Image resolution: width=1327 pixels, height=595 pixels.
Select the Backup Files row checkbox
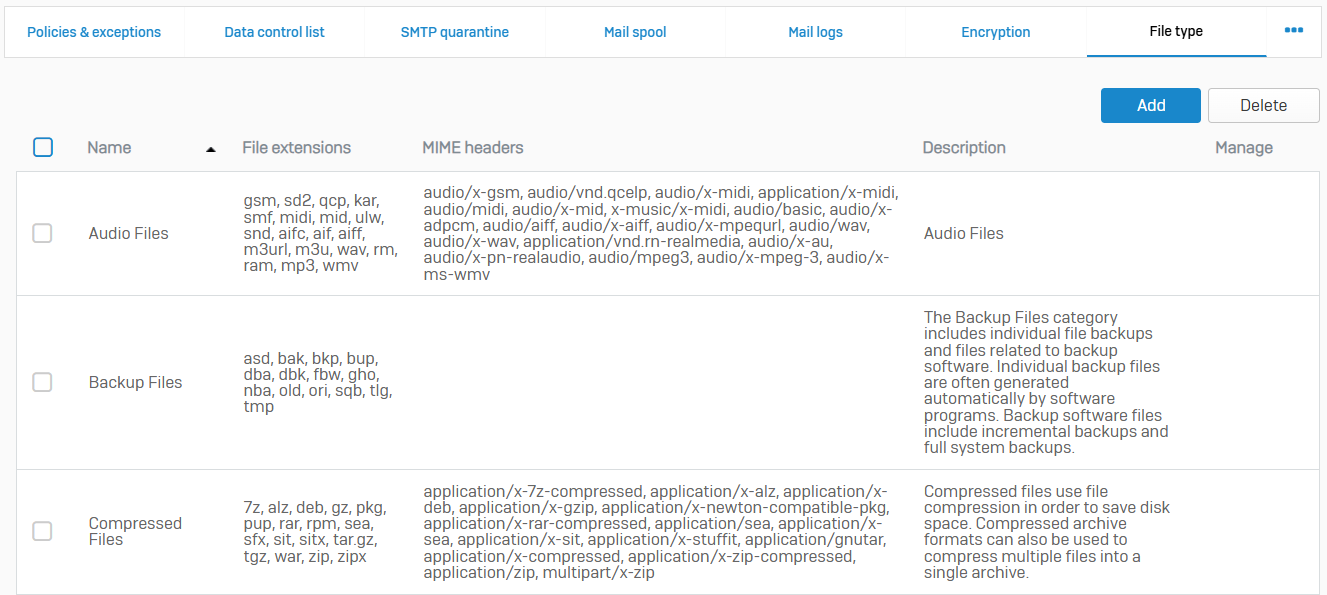tap(42, 382)
